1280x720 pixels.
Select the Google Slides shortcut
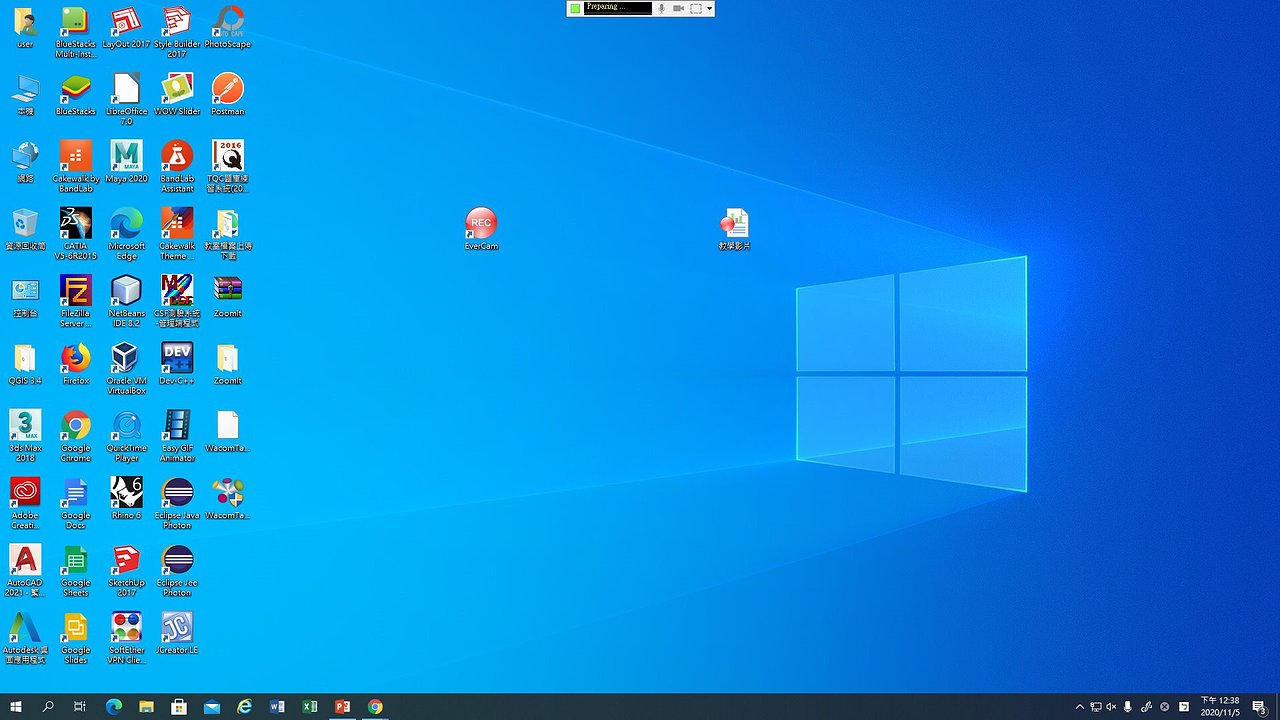coord(76,637)
